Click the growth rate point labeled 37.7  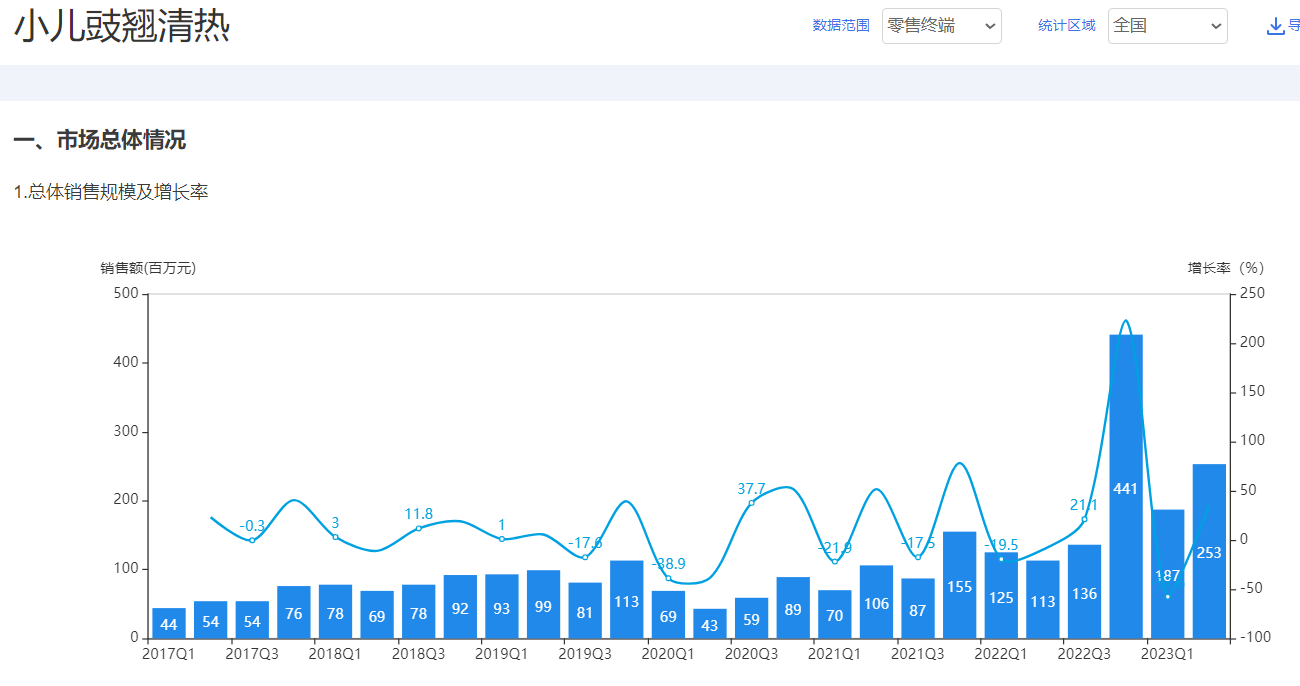(751, 503)
